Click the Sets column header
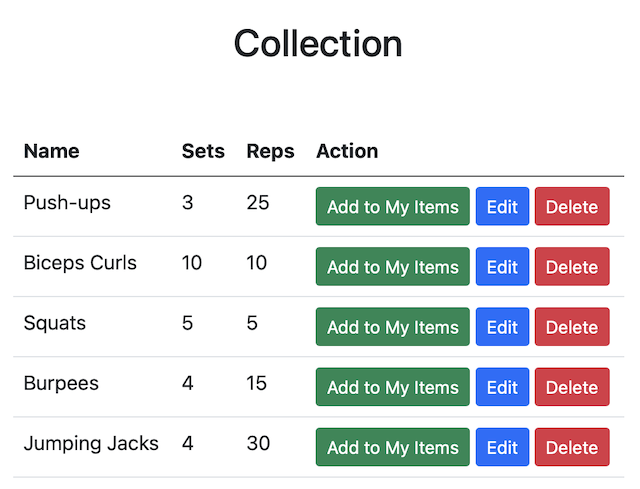Screen dimensions: 640x489 point(203,151)
